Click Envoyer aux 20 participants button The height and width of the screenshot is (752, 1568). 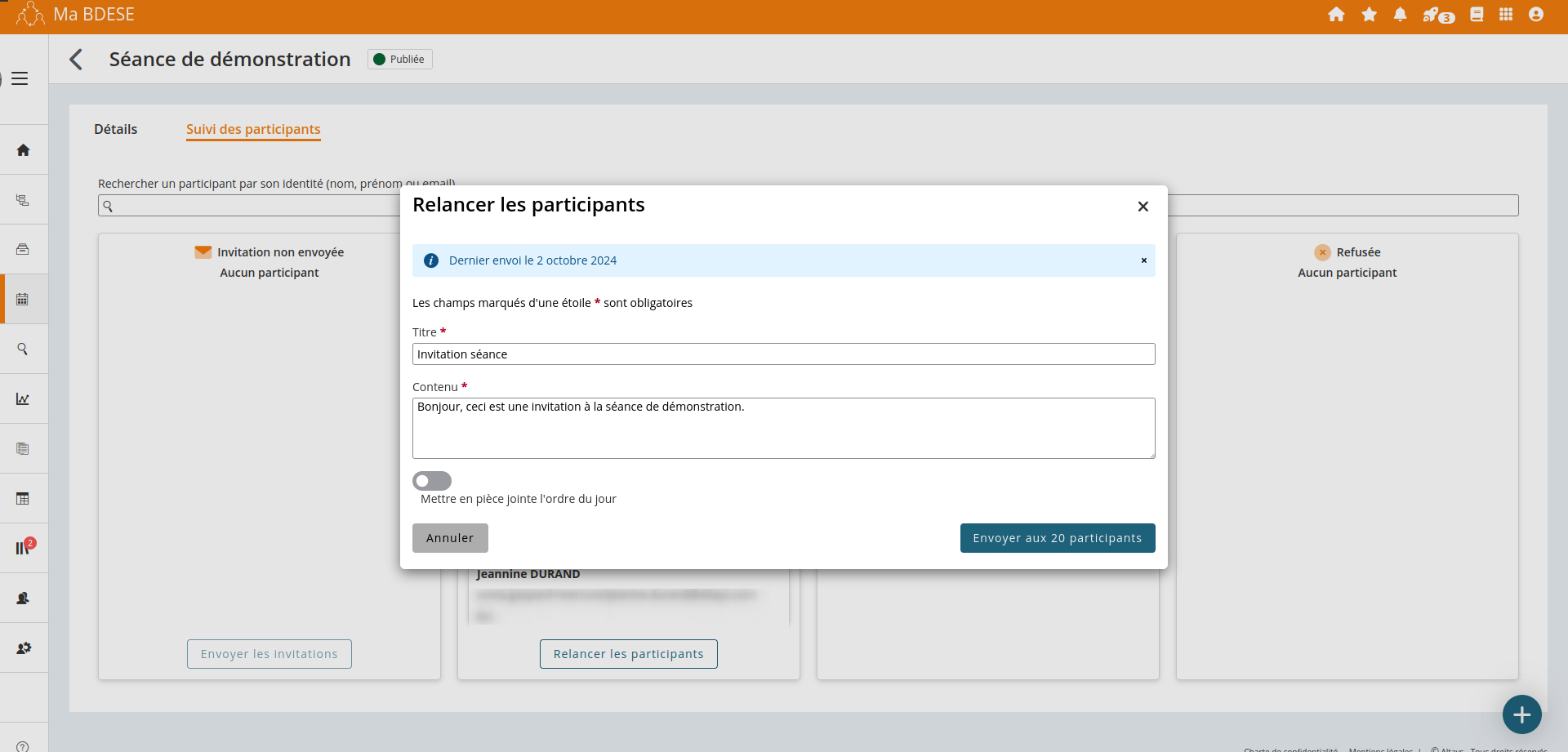[1058, 538]
